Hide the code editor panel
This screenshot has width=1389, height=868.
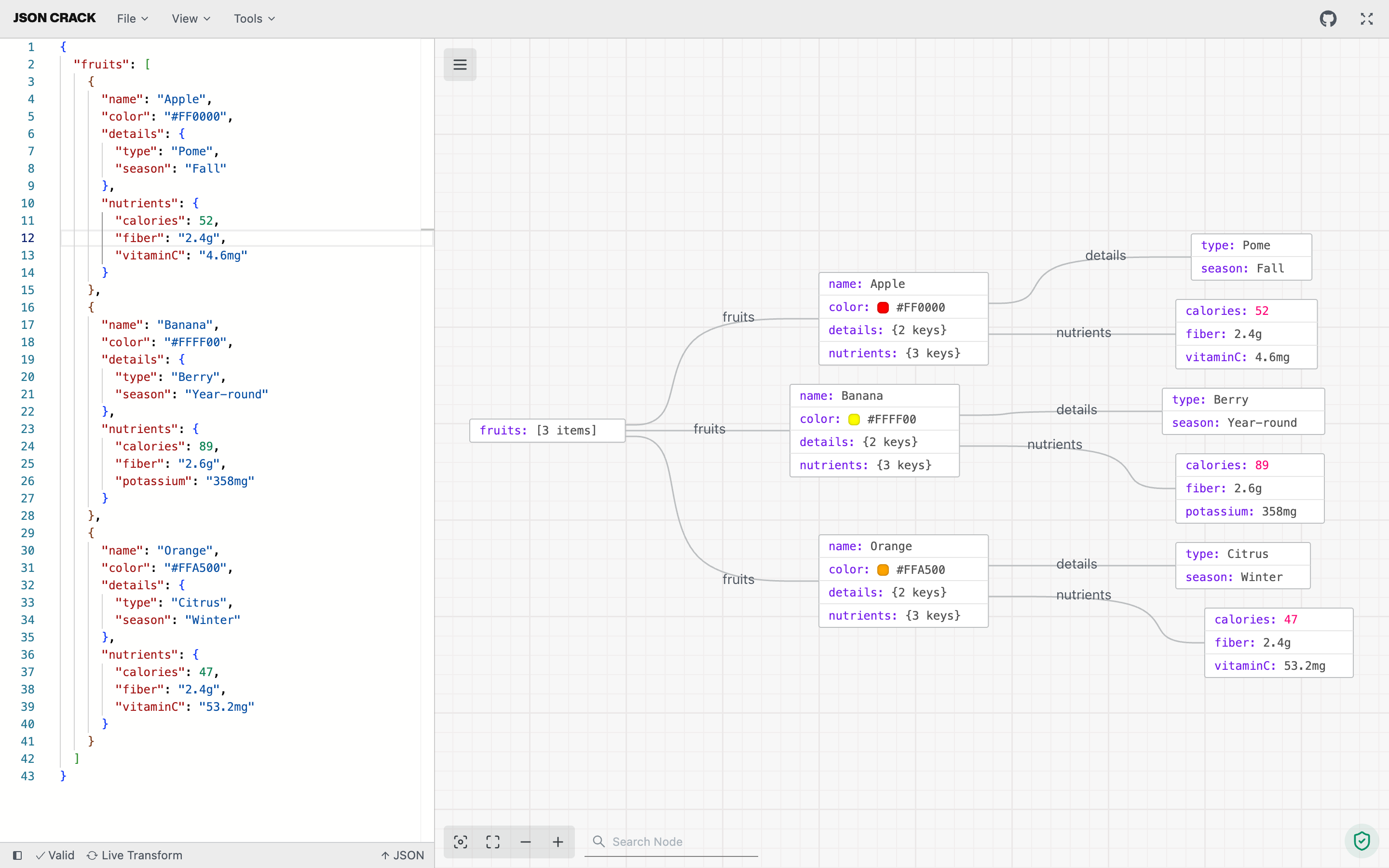pyautogui.click(x=18, y=855)
